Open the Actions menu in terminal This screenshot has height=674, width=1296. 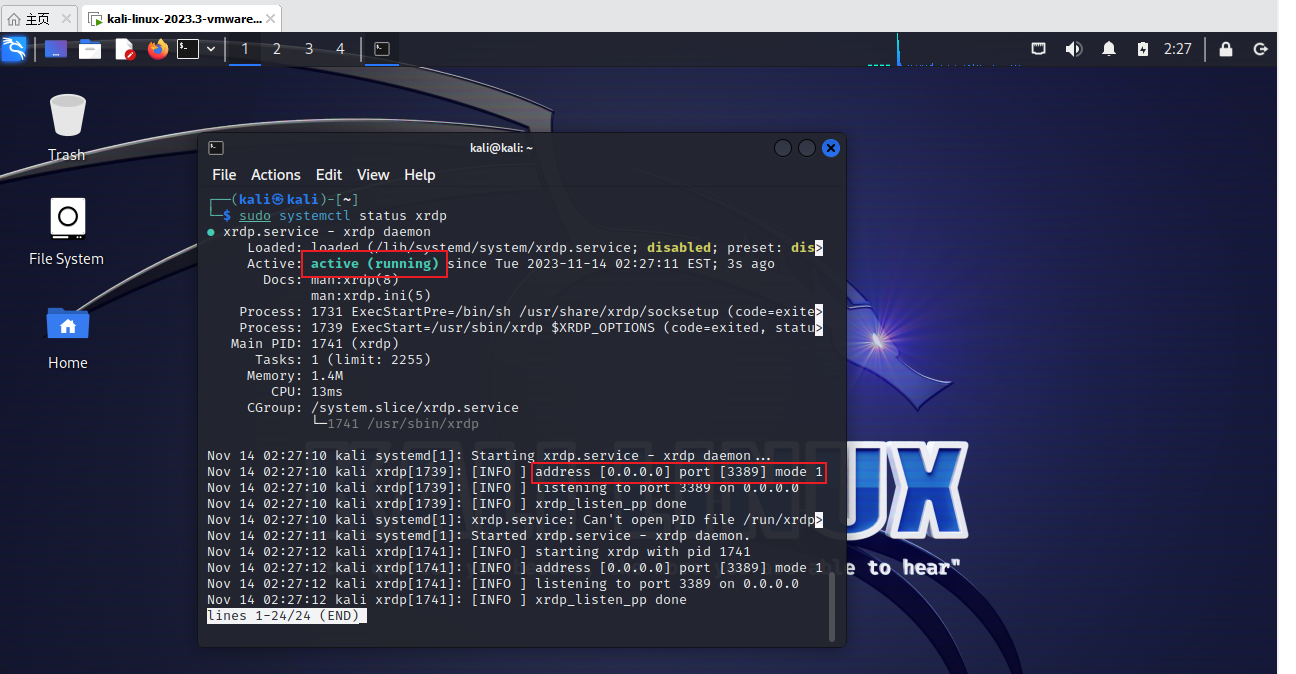(x=276, y=175)
